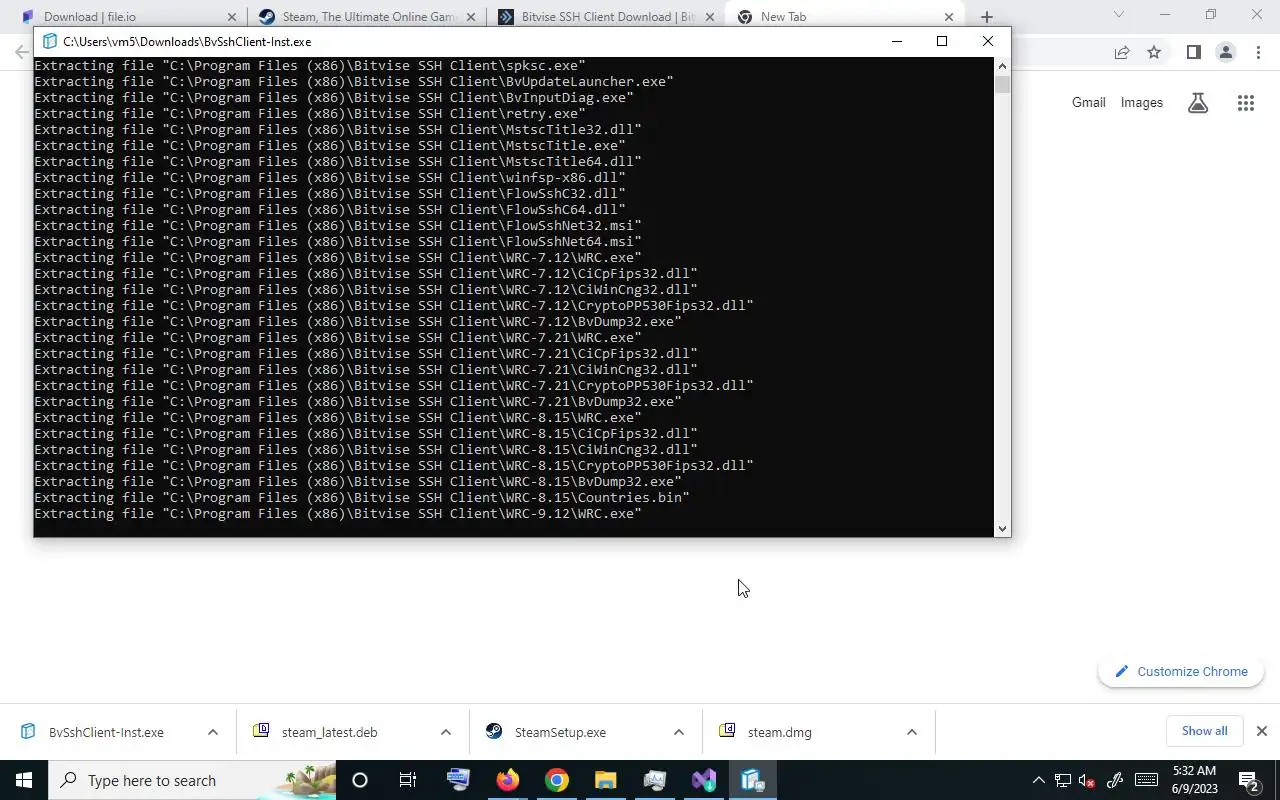Switch to the Steam, The Ultimate Online Game tab
The width and height of the screenshot is (1280, 800).
point(366,16)
